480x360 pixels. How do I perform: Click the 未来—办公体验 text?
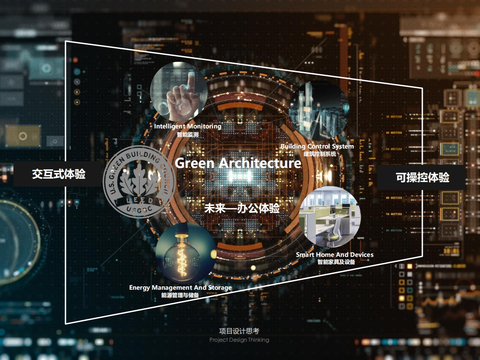[x=242, y=208]
